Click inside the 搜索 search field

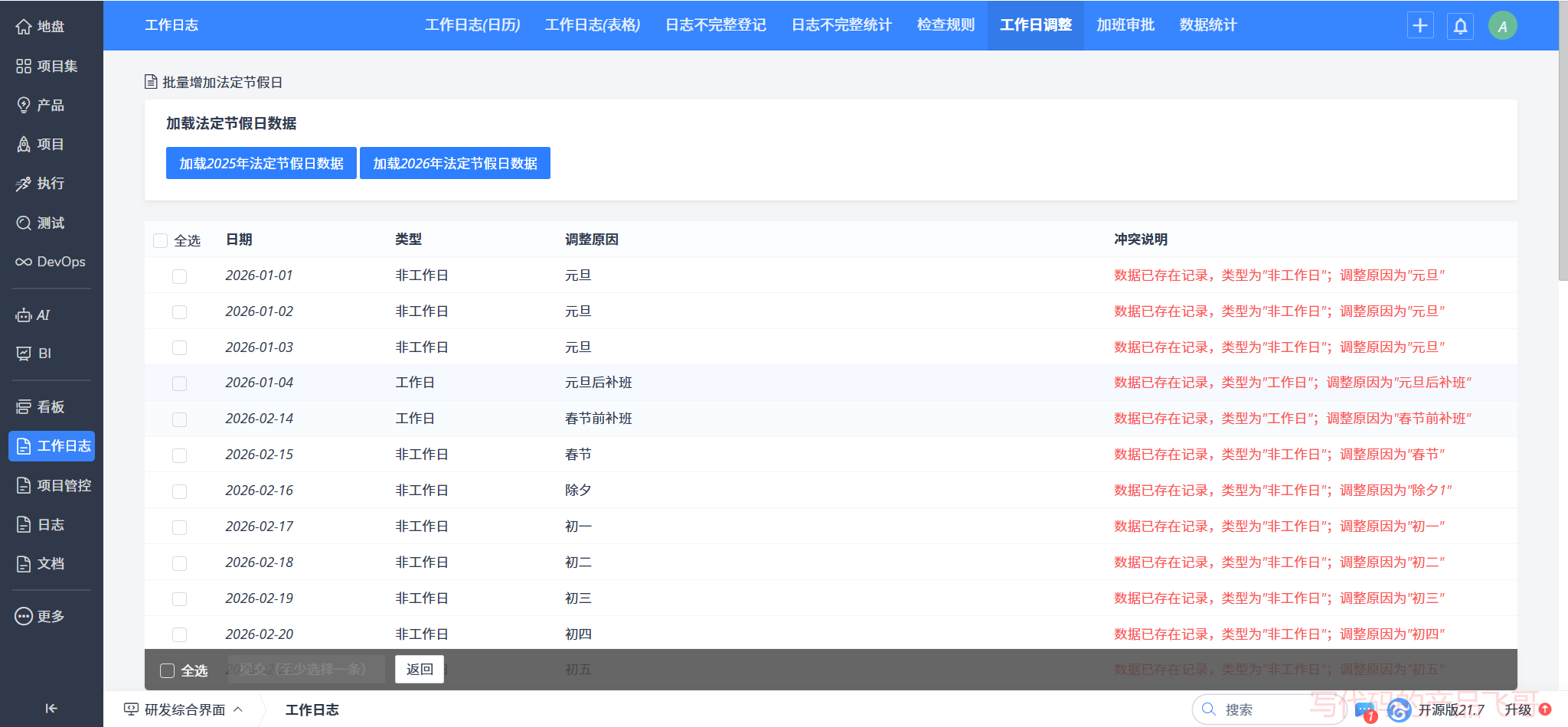[x=1263, y=710]
